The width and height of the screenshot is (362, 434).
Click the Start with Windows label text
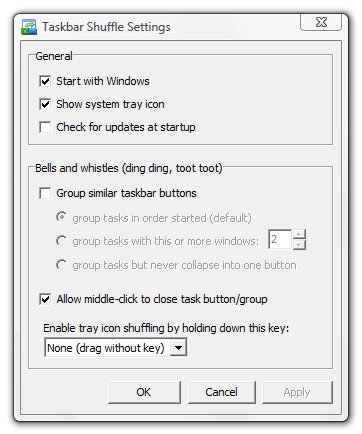click(x=103, y=81)
